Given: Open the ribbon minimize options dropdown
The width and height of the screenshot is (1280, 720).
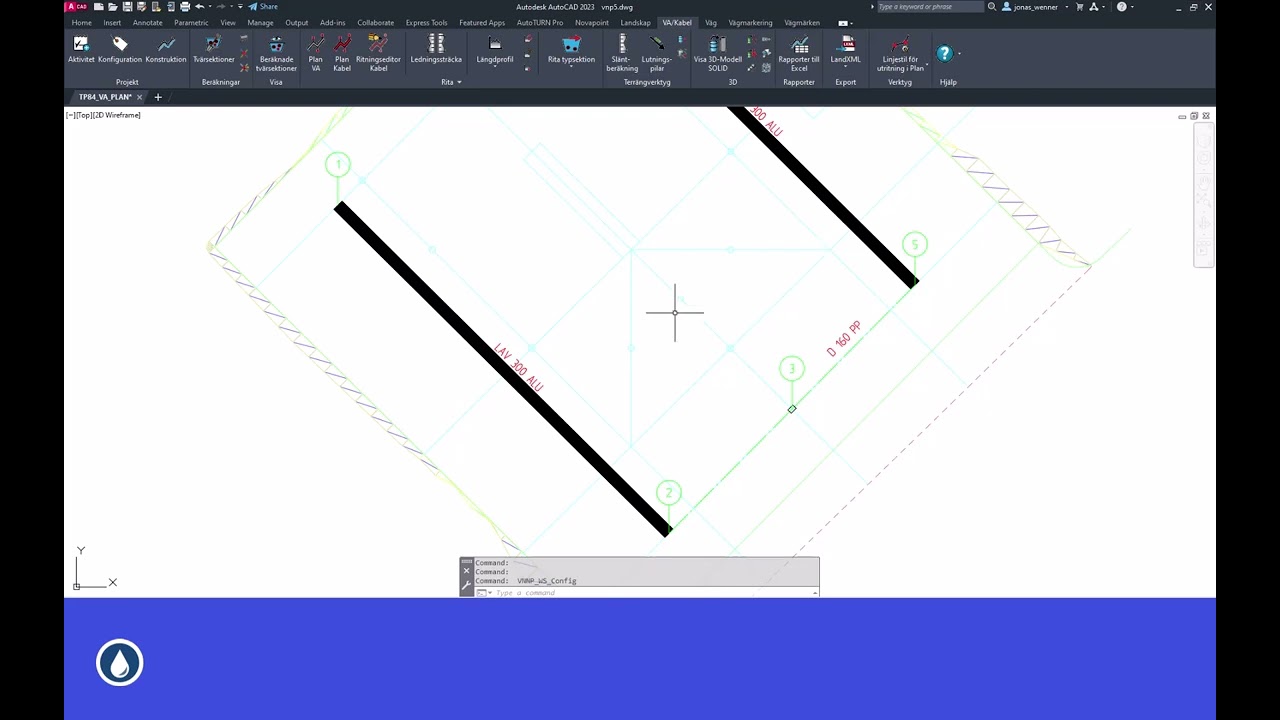Looking at the screenshot, I should 852,23.
